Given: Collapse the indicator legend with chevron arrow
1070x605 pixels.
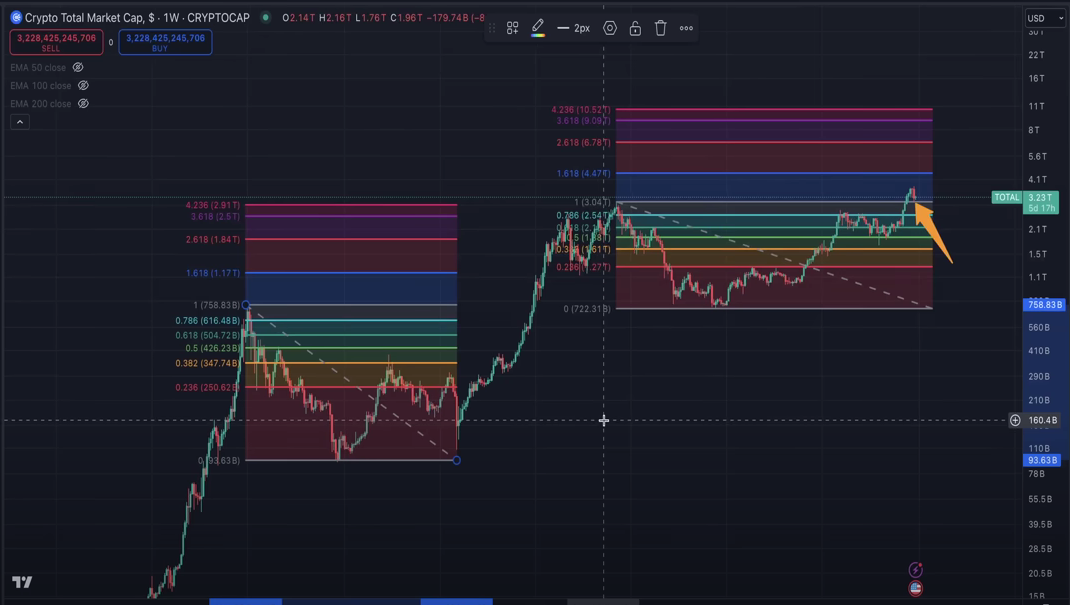Looking at the screenshot, I should 19,122.
